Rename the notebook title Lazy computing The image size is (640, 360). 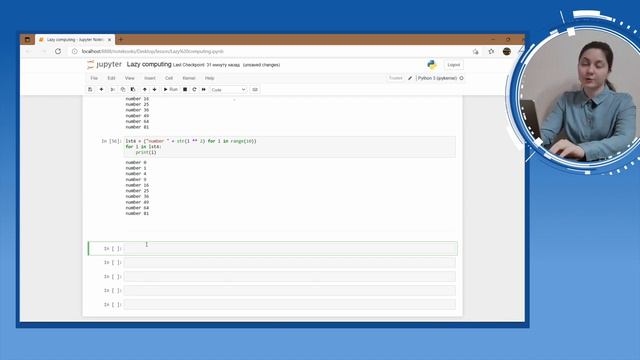(x=149, y=64)
